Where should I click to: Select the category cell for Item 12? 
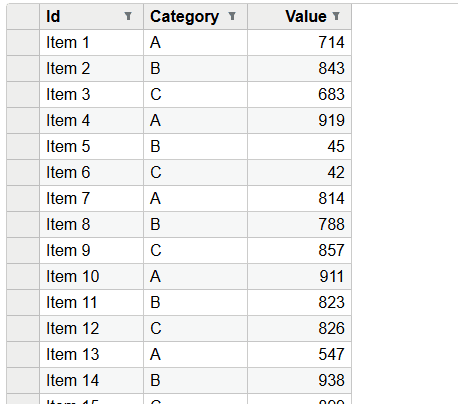(x=196, y=328)
